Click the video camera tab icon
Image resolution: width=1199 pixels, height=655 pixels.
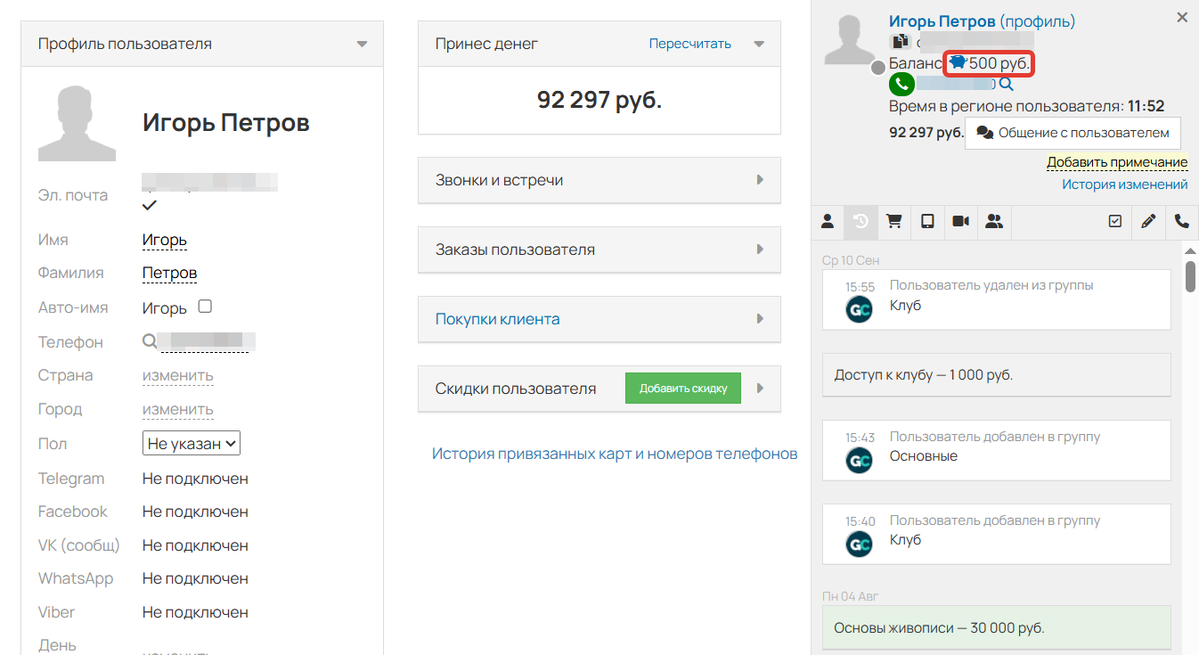[x=960, y=222]
